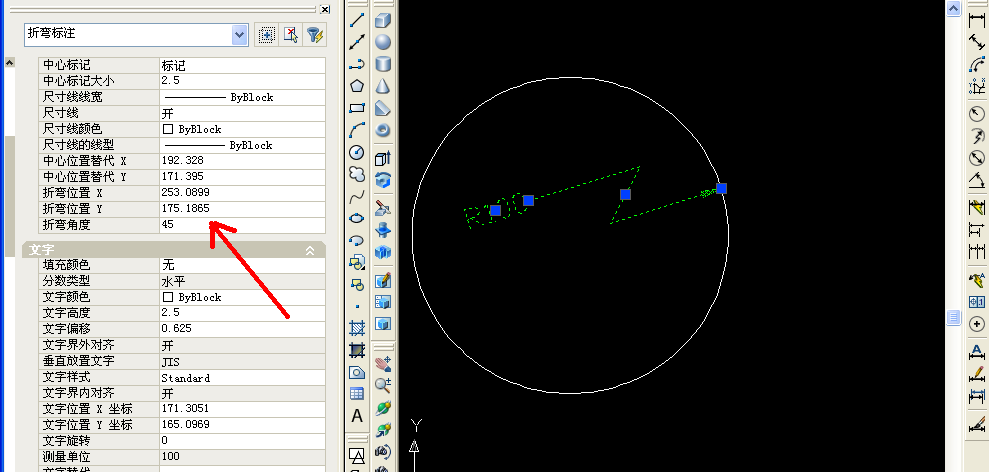
Task: Select the Sphere solid tool
Action: tap(383, 42)
